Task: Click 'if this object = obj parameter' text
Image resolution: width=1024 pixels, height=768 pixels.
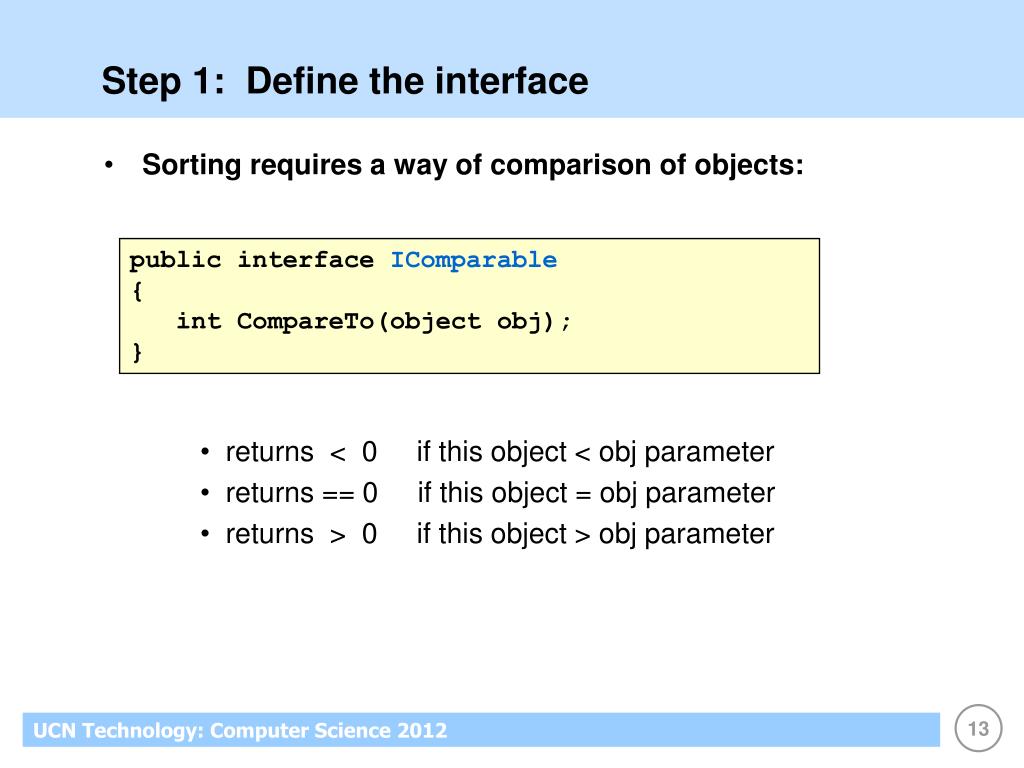Action: (x=596, y=493)
